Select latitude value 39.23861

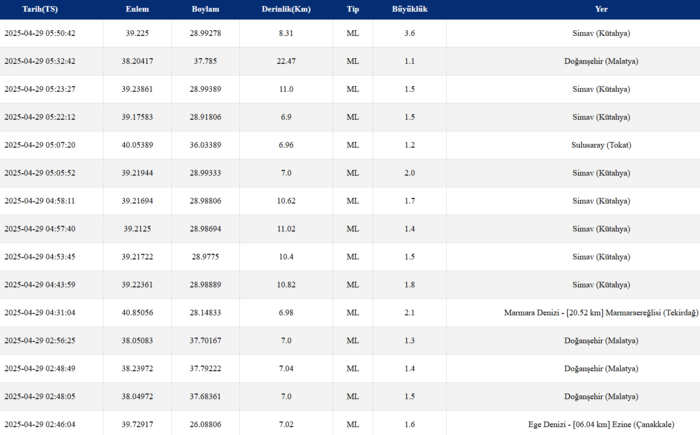click(137, 89)
